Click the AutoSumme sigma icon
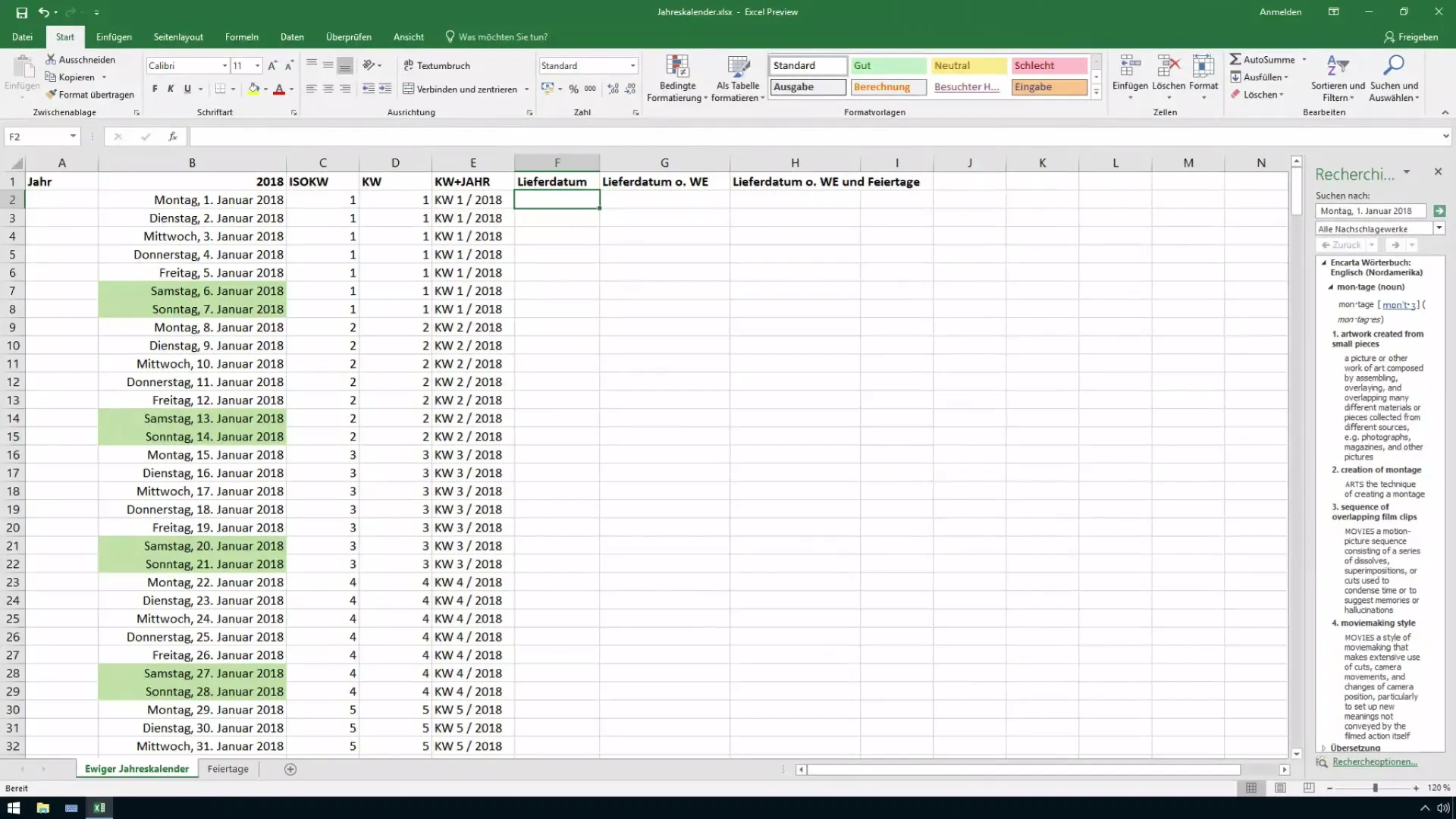1456x819 pixels. pyautogui.click(x=1235, y=59)
